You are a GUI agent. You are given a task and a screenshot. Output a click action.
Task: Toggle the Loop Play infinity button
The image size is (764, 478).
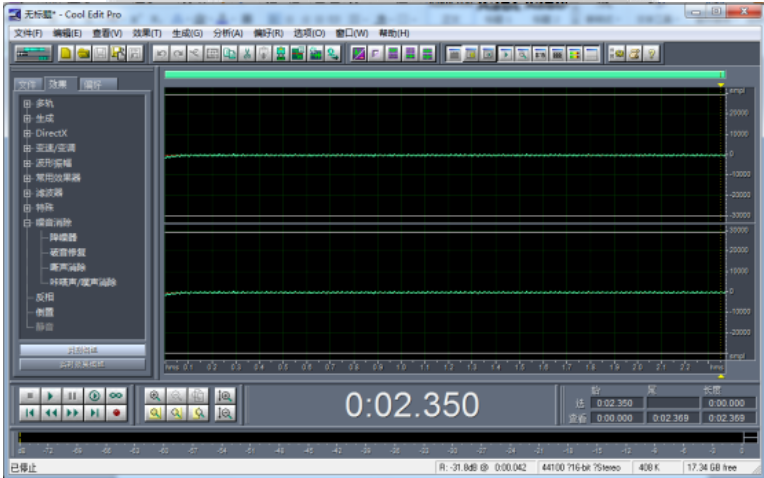(x=116, y=396)
